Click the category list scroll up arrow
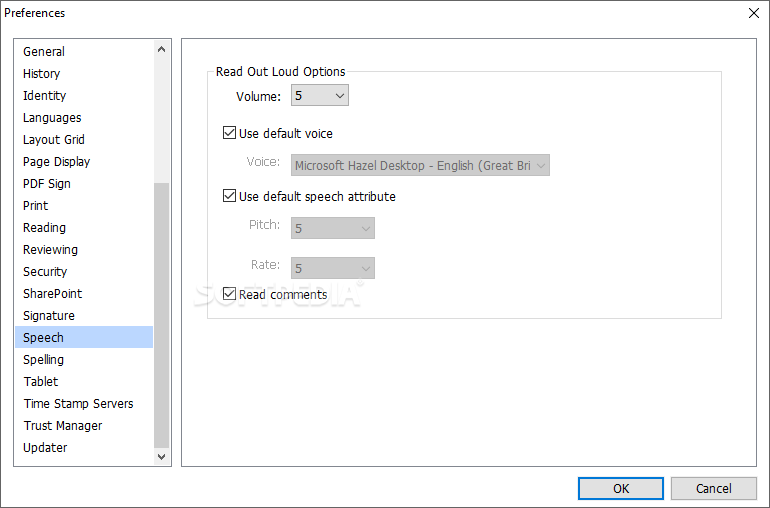The height and width of the screenshot is (508, 770). [x=161, y=49]
